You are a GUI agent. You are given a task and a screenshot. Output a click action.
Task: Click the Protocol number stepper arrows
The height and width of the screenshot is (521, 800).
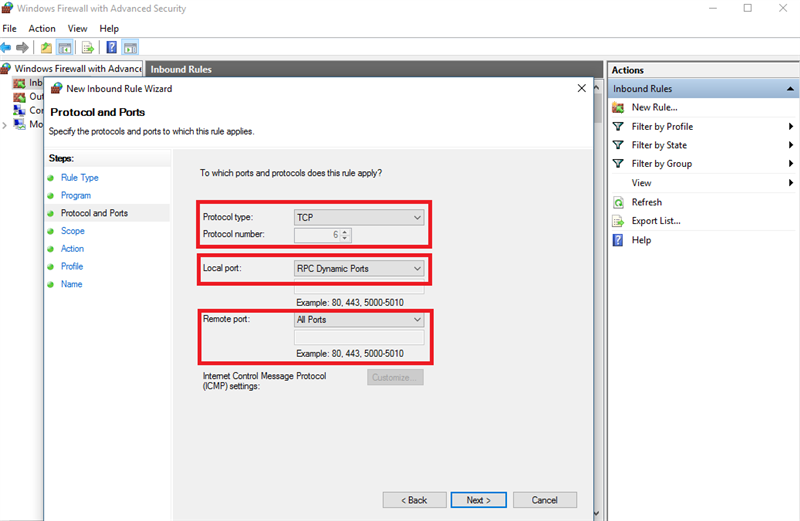point(345,236)
